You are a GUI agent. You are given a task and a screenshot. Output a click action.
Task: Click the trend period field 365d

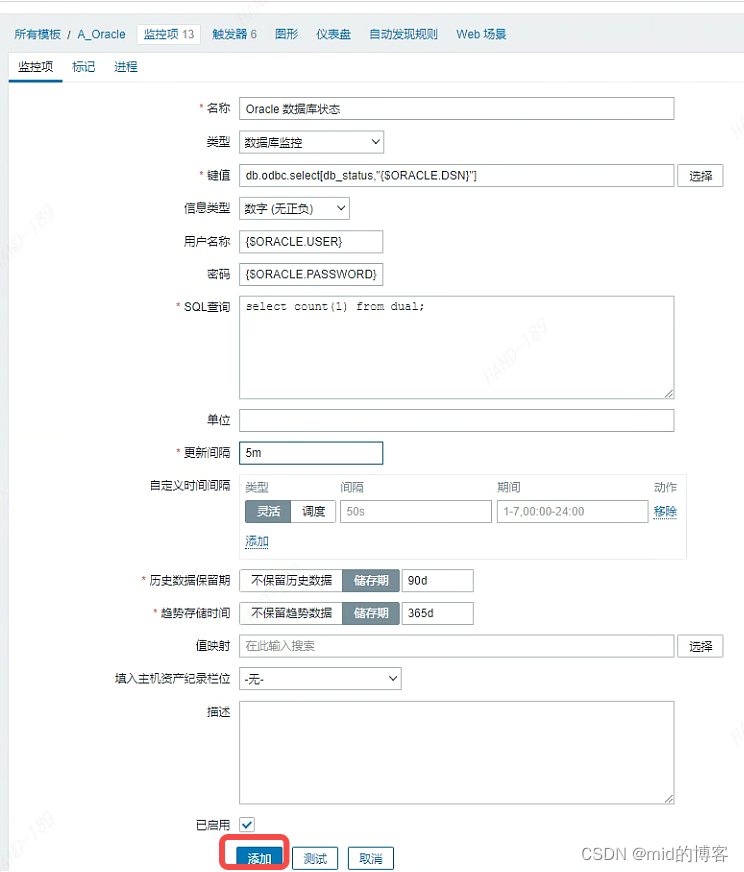[x=438, y=613]
